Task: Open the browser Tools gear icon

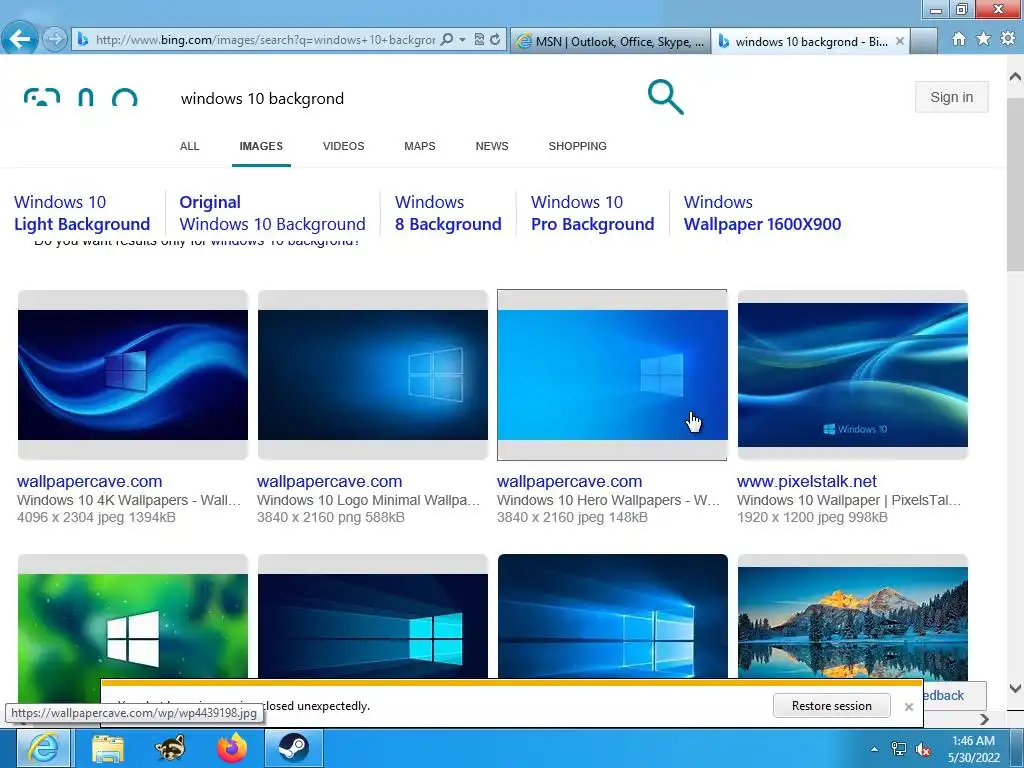Action: [1008, 39]
